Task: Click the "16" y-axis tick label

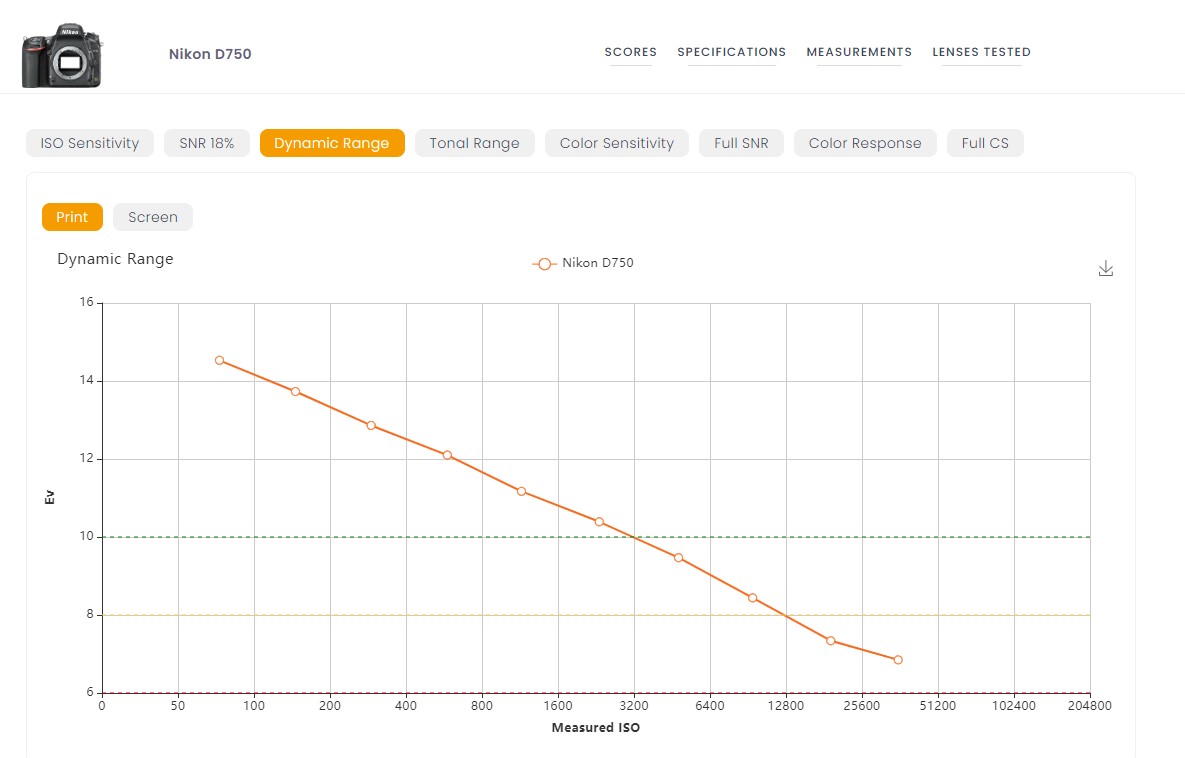Action: coord(87,302)
